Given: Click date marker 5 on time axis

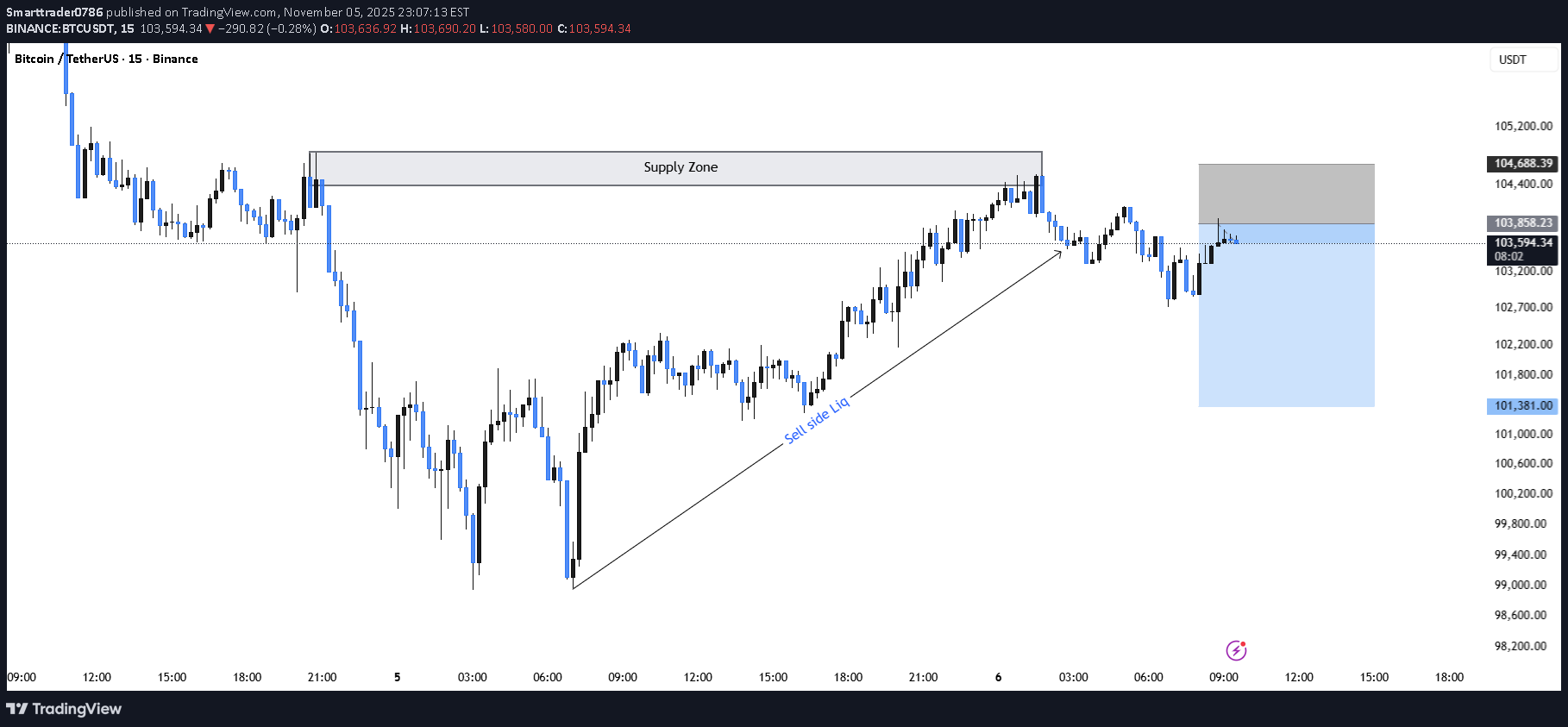Looking at the screenshot, I should (x=397, y=677).
